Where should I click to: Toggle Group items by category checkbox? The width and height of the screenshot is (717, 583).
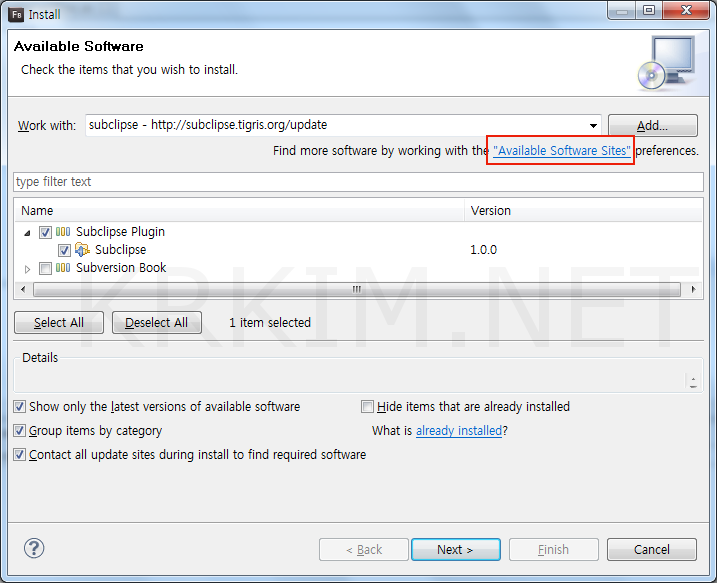pyautogui.click(x=19, y=430)
